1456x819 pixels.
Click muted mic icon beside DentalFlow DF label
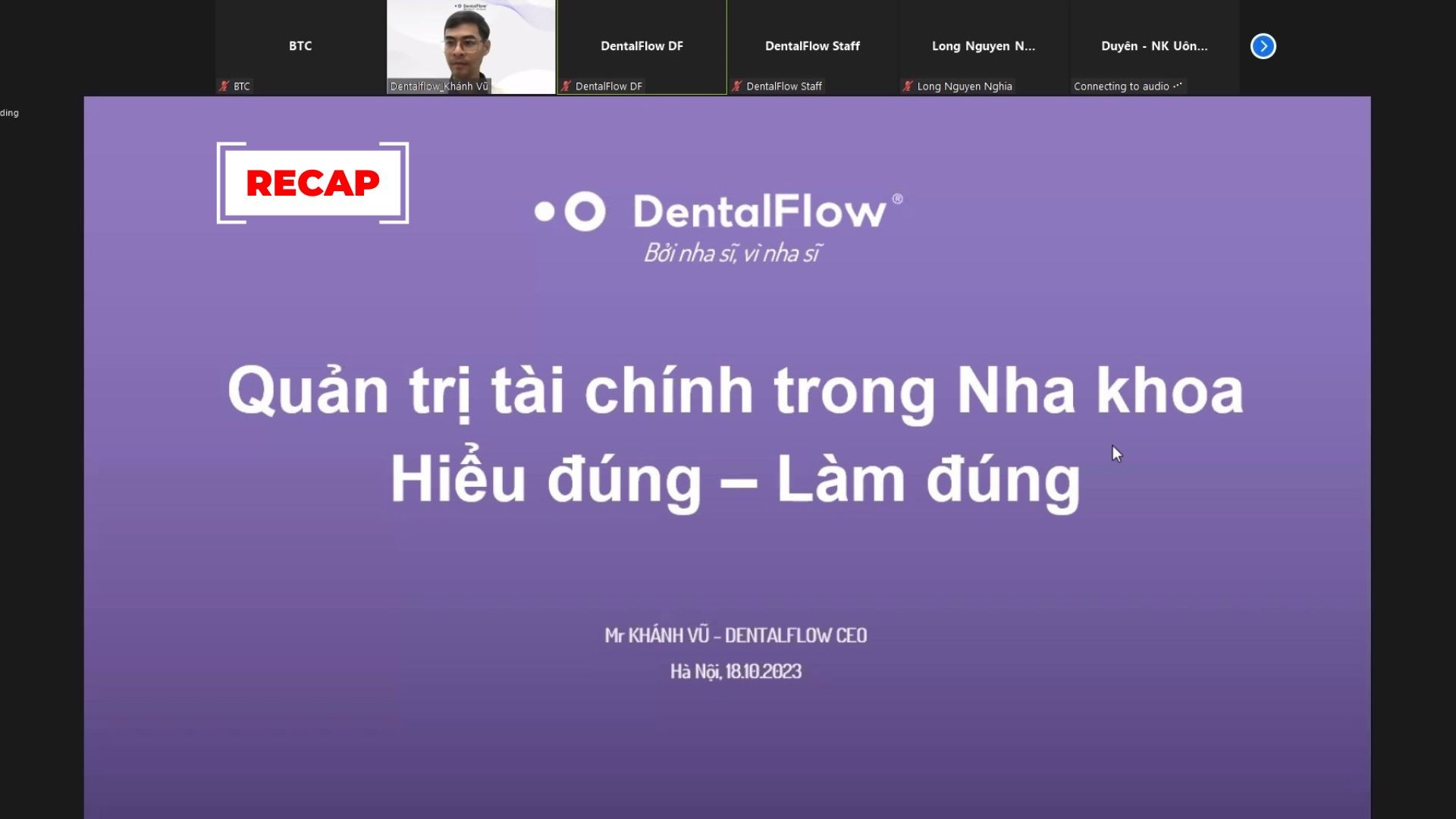(566, 86)
